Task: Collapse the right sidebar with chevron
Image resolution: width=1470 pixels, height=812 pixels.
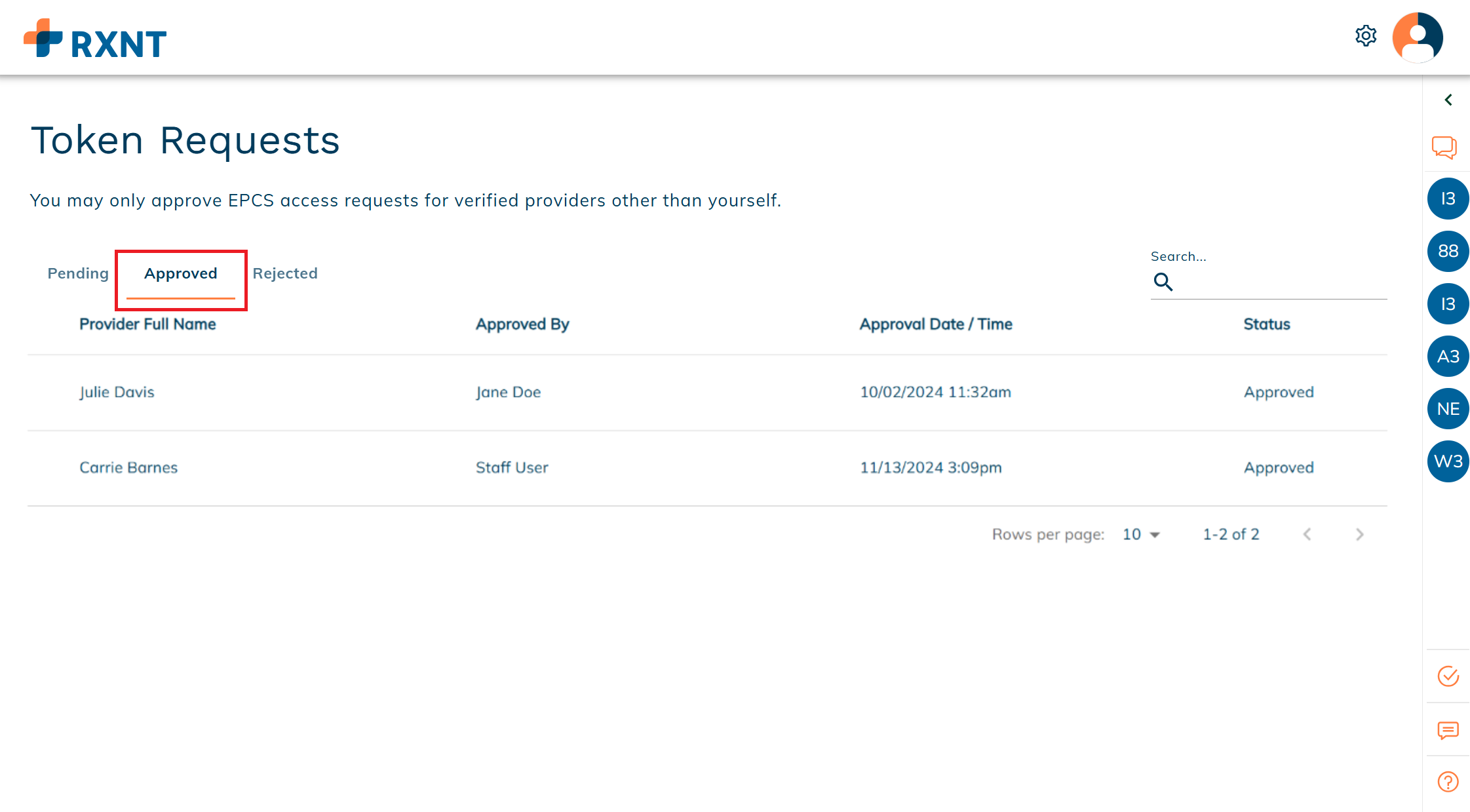Action: click(1448, 100)
